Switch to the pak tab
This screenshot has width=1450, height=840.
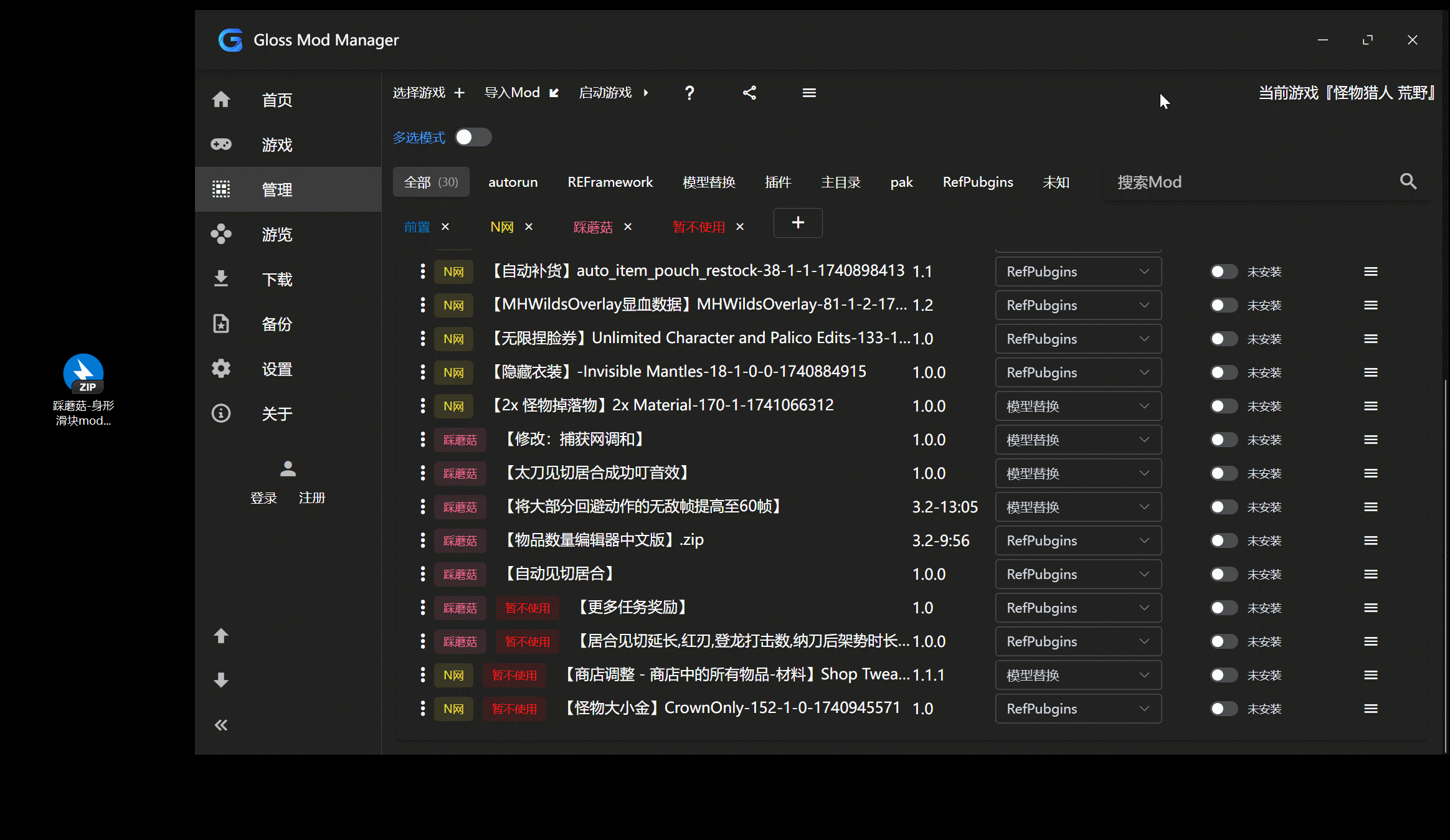[901, 182]
